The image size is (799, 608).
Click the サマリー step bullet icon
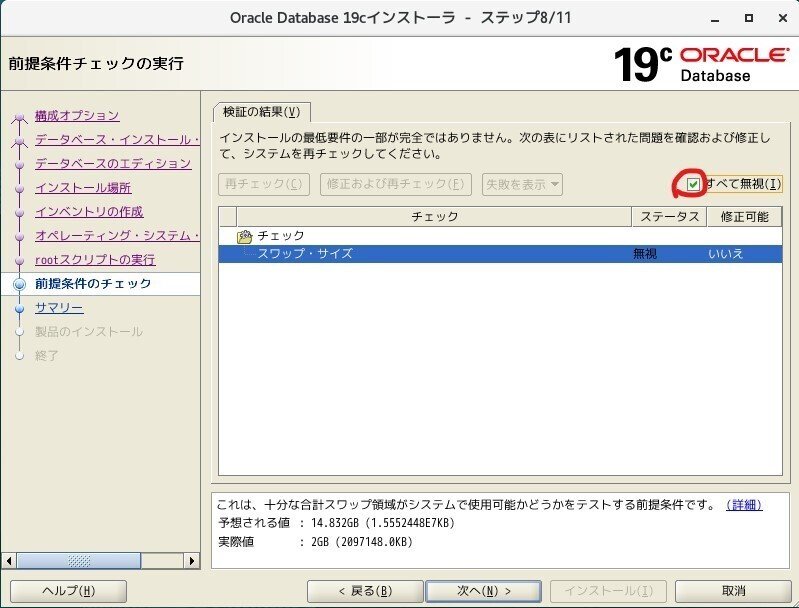(19, 308)
